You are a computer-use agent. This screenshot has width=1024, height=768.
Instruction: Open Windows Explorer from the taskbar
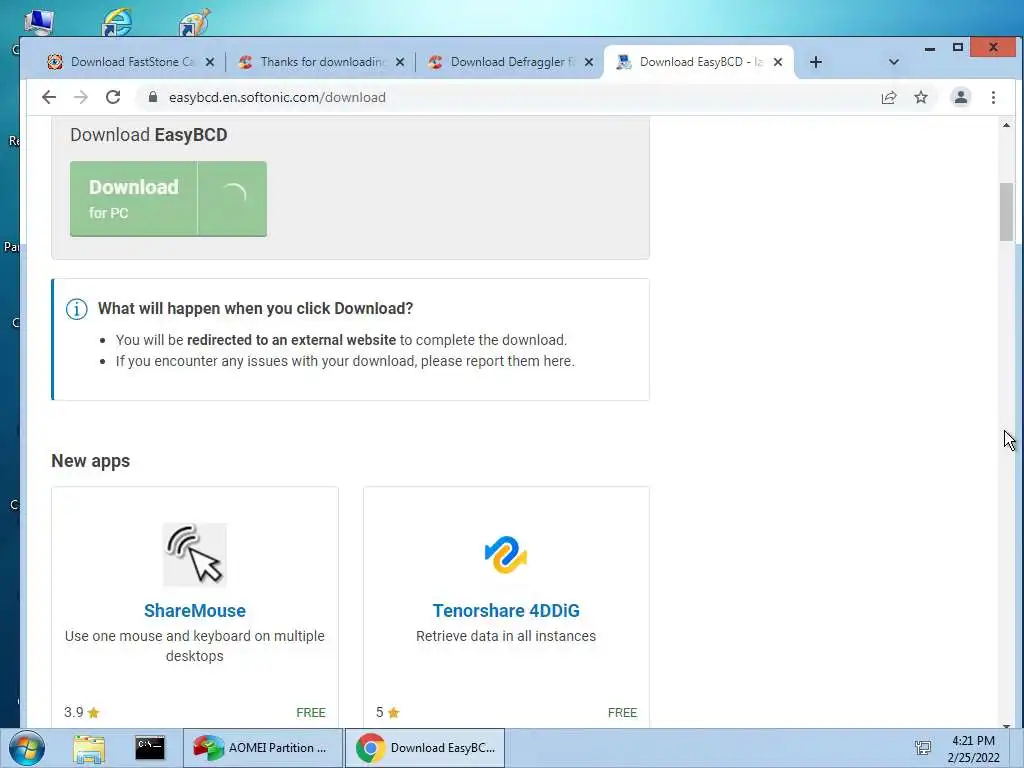point(89,748)
